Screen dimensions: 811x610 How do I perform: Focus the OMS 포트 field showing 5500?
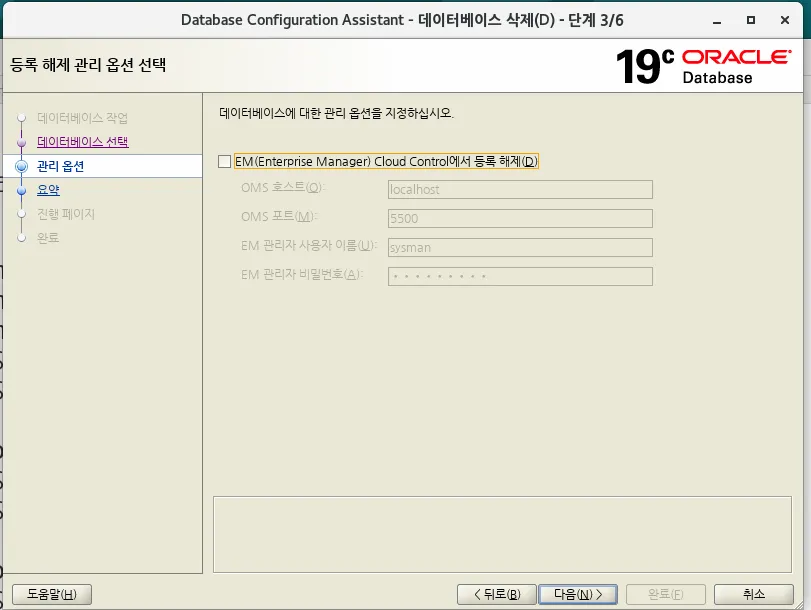520,218
